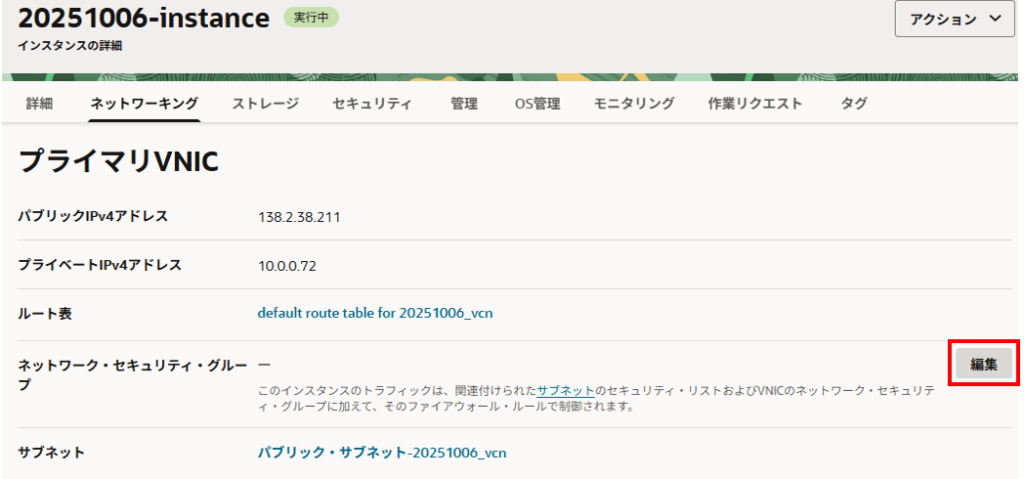Select the ネットワーキング tab
The image size is (1024, 479).
click(144, 103)
